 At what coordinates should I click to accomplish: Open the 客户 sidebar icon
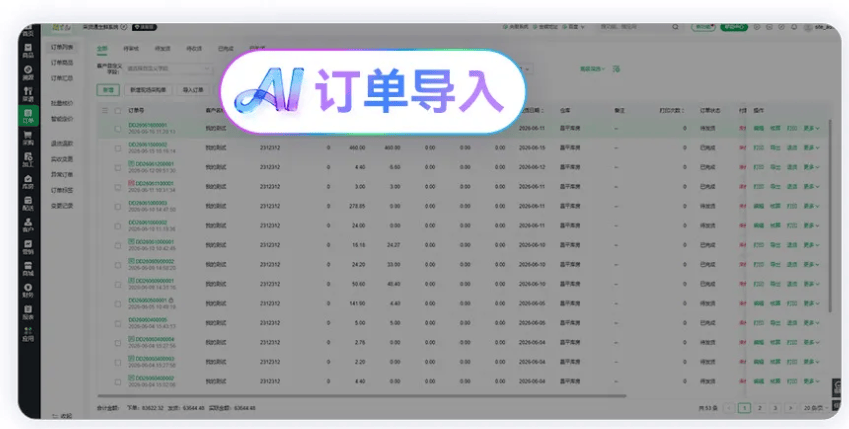point(28,225)
